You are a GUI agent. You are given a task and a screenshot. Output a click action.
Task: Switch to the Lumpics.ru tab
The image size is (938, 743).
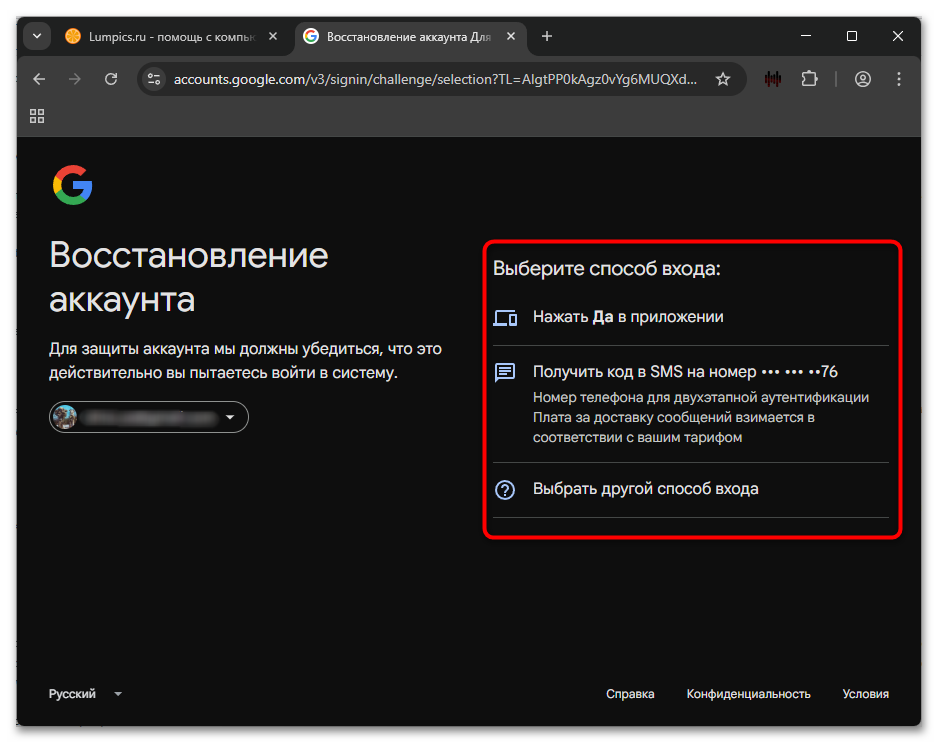(x=172, y=37)
